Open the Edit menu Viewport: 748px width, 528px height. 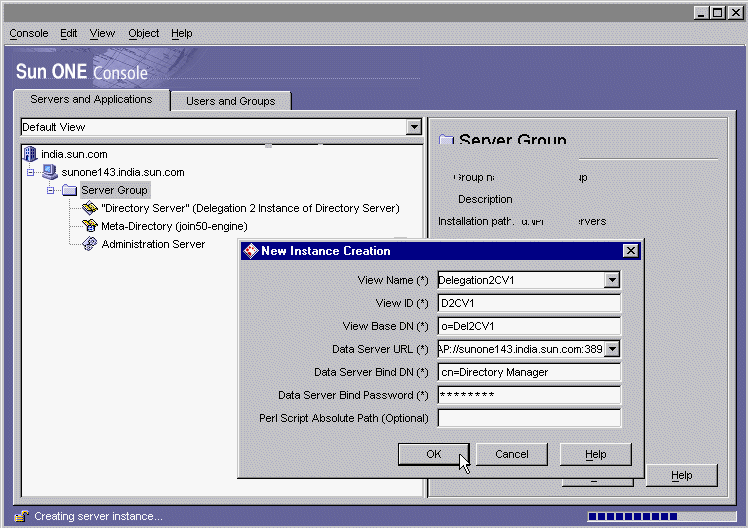click(x=68, y=33)
